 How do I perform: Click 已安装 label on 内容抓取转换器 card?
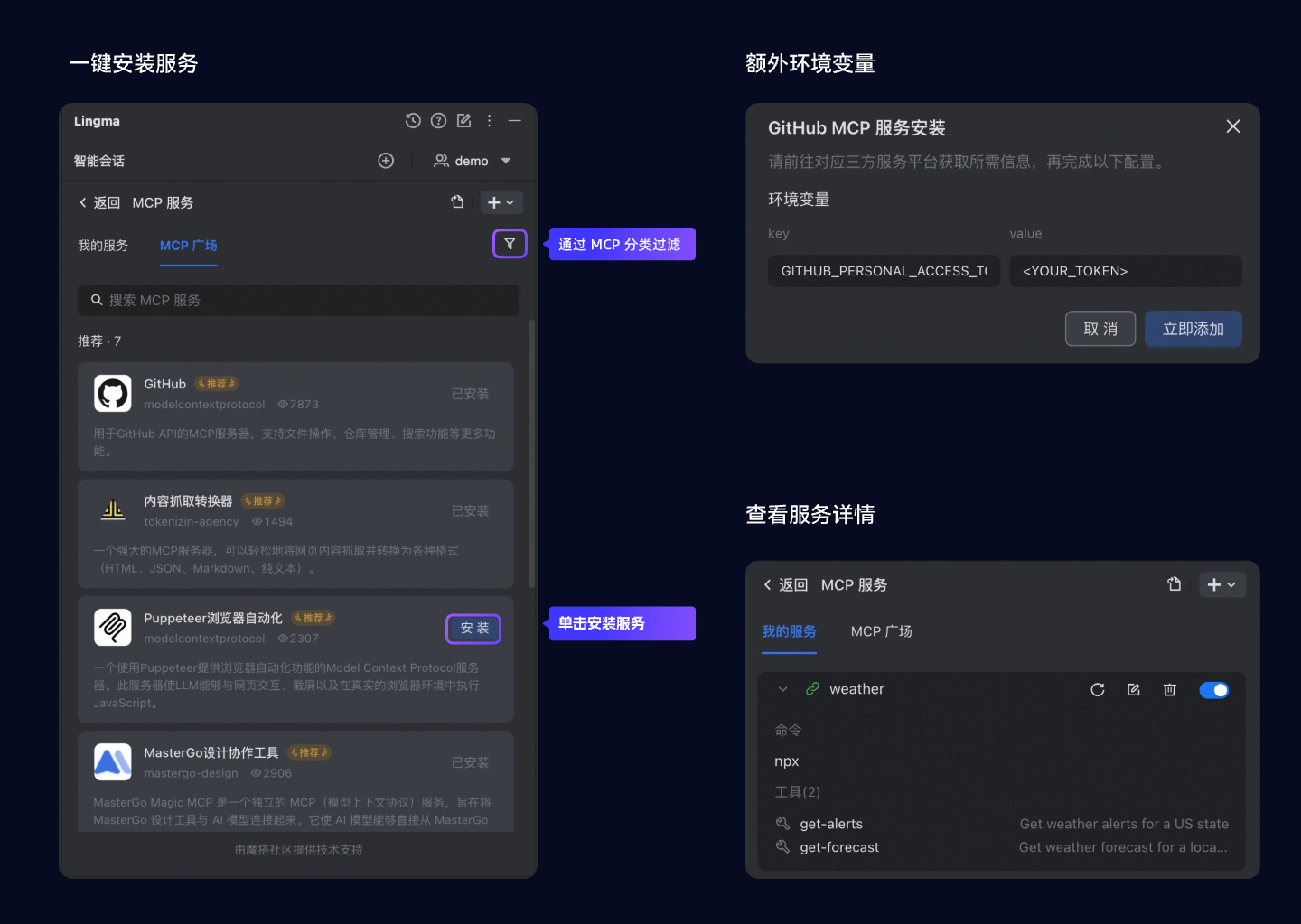[x=470, y=510]
